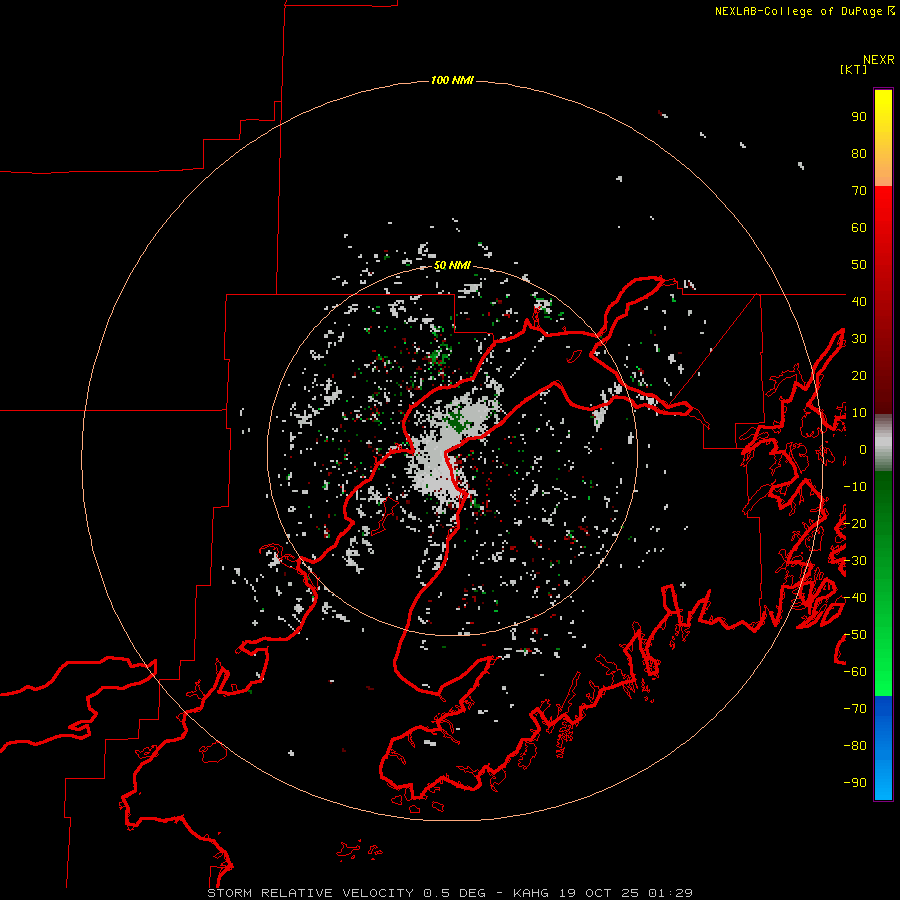Click the -90 value on the velocity scale

pos(855,783)
